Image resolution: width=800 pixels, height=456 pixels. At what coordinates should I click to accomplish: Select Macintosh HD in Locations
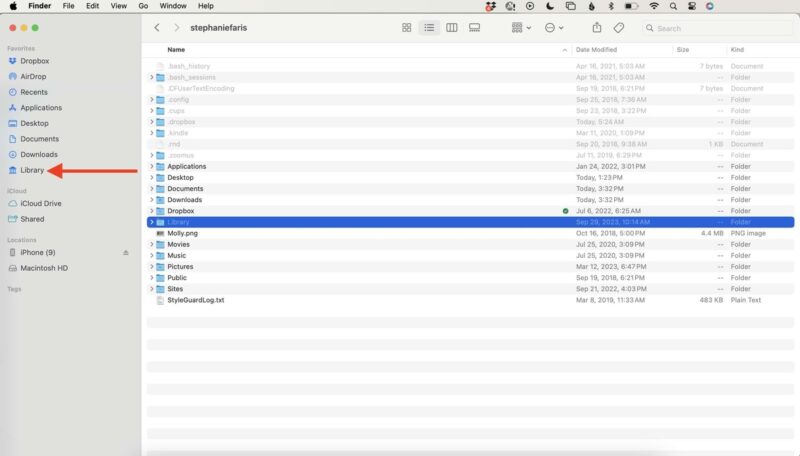point(44,268)
